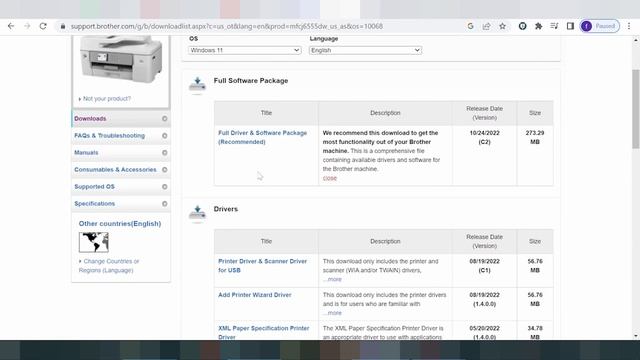Screen dimensions: 640x360
Task: Click the Not your product? link
Action: coord(107,99)
